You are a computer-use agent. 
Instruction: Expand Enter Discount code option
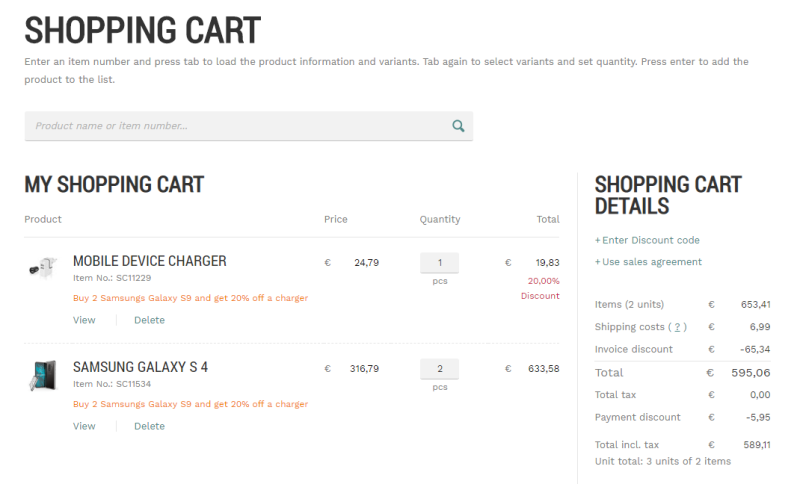(x=647, y=240)
